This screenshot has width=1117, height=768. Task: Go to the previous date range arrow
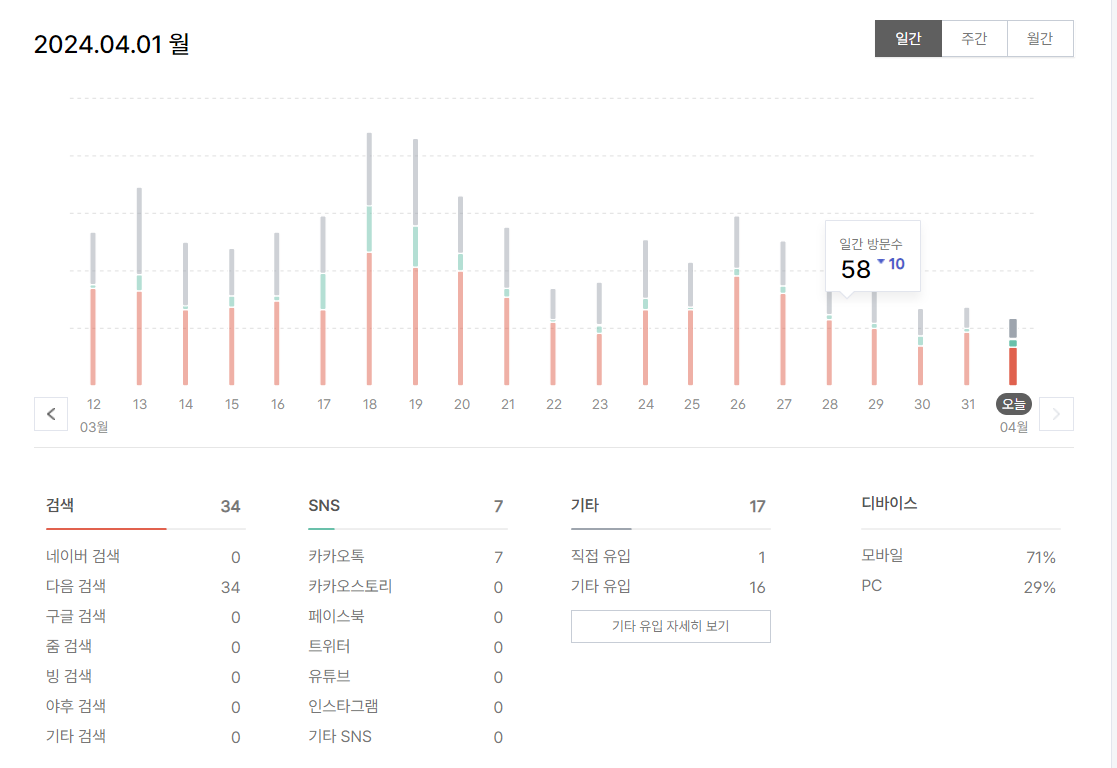pyautogui.click(x=51, y=414)
